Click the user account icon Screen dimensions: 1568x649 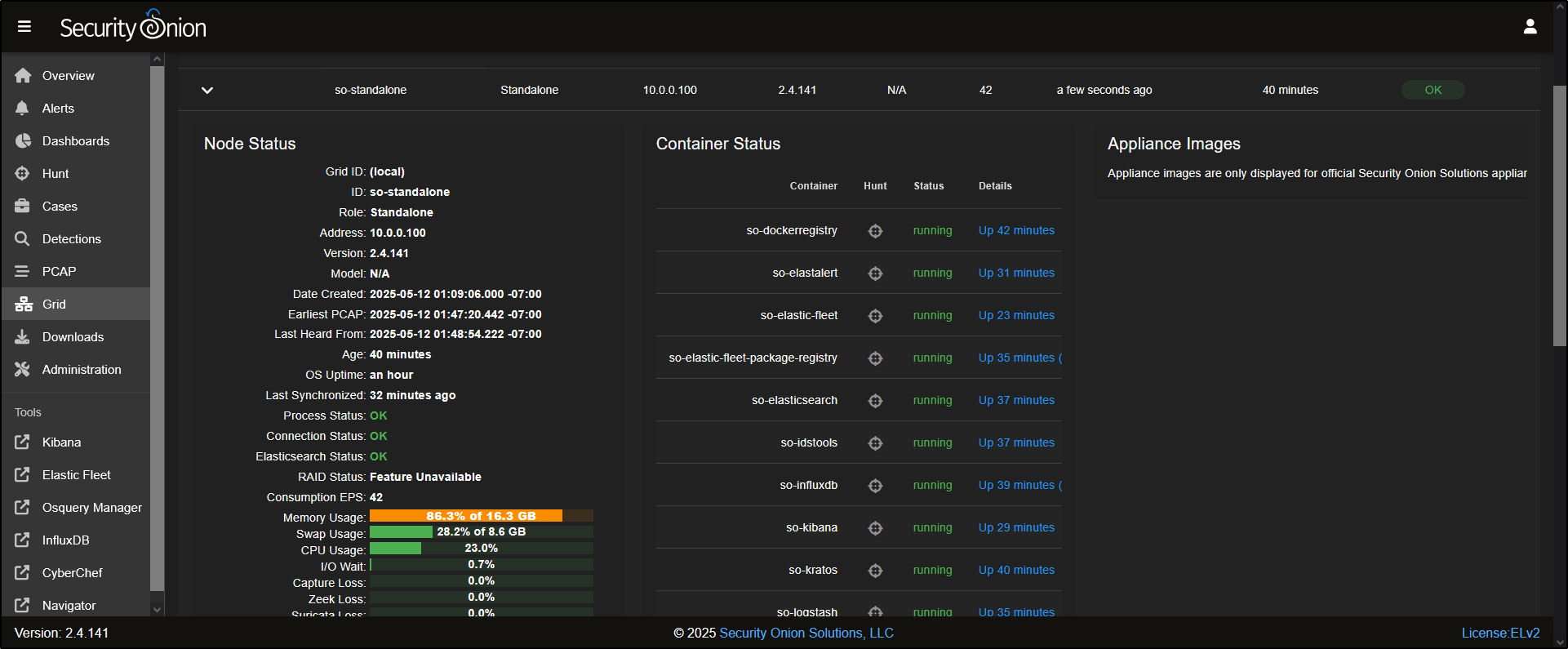pyautogui.click(x=1530, y=27)
